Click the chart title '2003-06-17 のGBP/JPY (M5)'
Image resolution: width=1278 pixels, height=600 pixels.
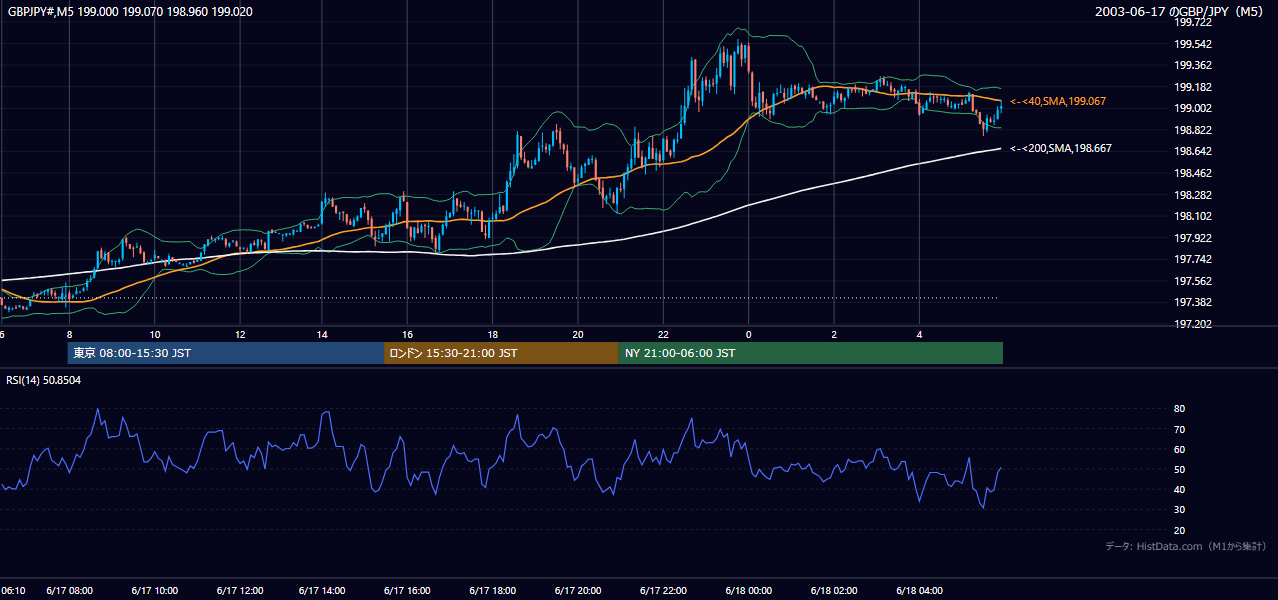[x=1179, y=11]
